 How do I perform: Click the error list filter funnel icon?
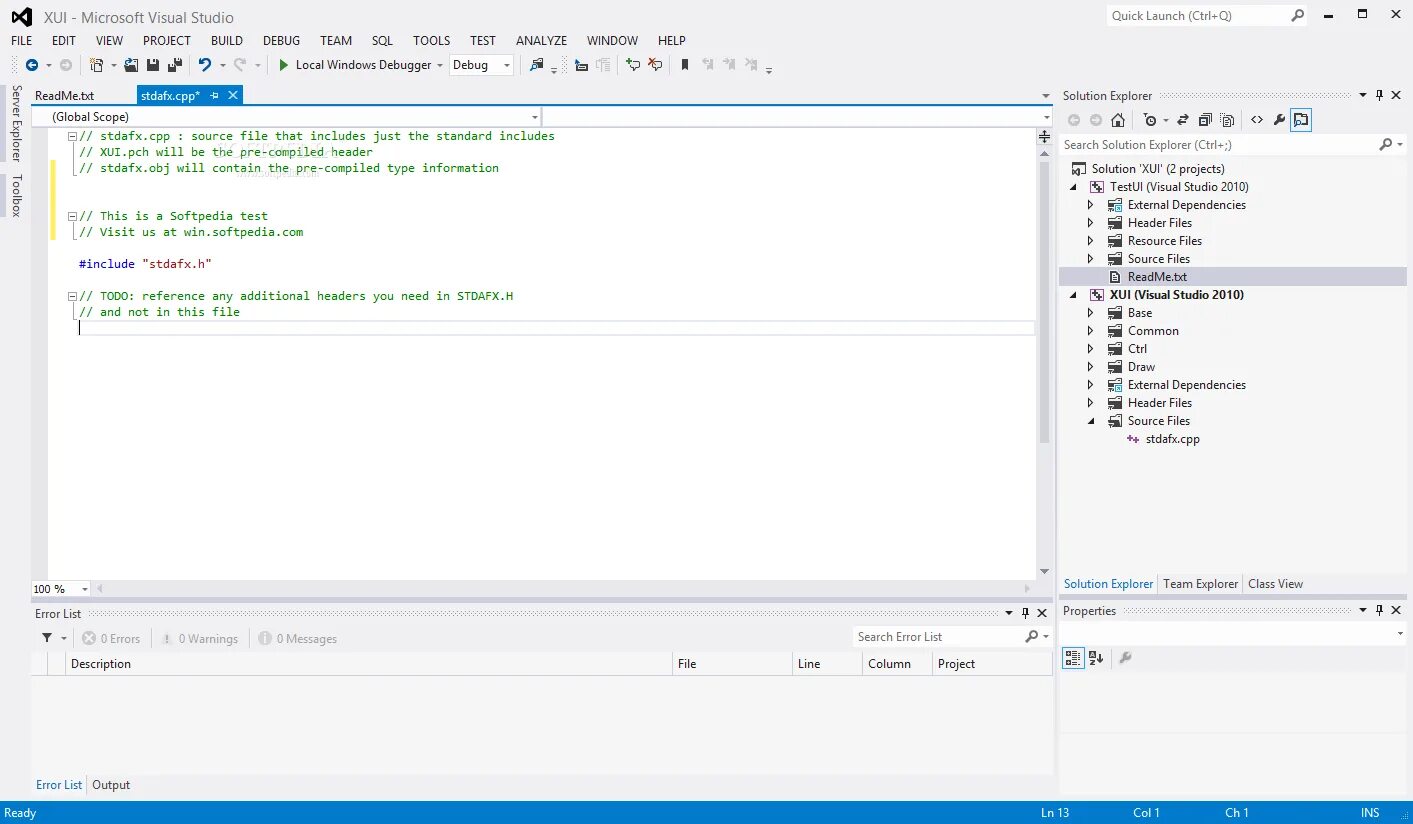(x=47, y=638)
